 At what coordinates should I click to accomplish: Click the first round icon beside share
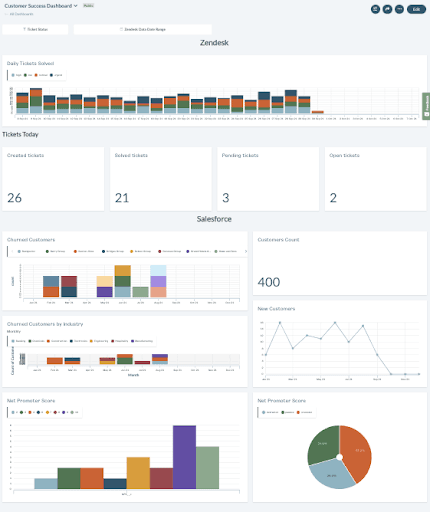coord(375,9)
